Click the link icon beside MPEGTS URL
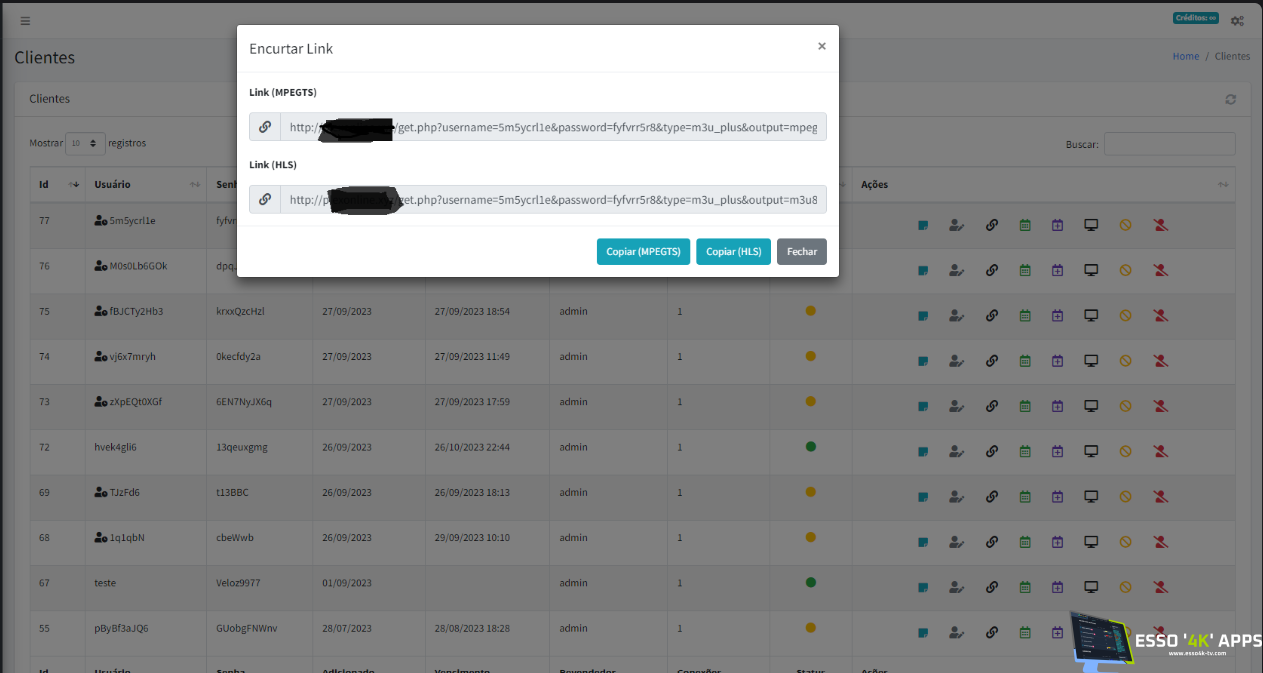Screen dimensions: 1263x673 (265, 127)
